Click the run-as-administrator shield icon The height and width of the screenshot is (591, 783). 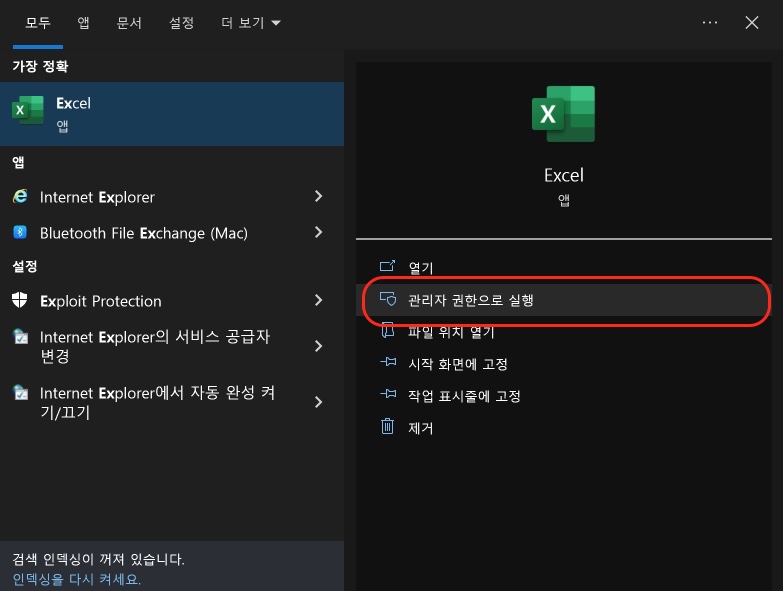[388, 298]
